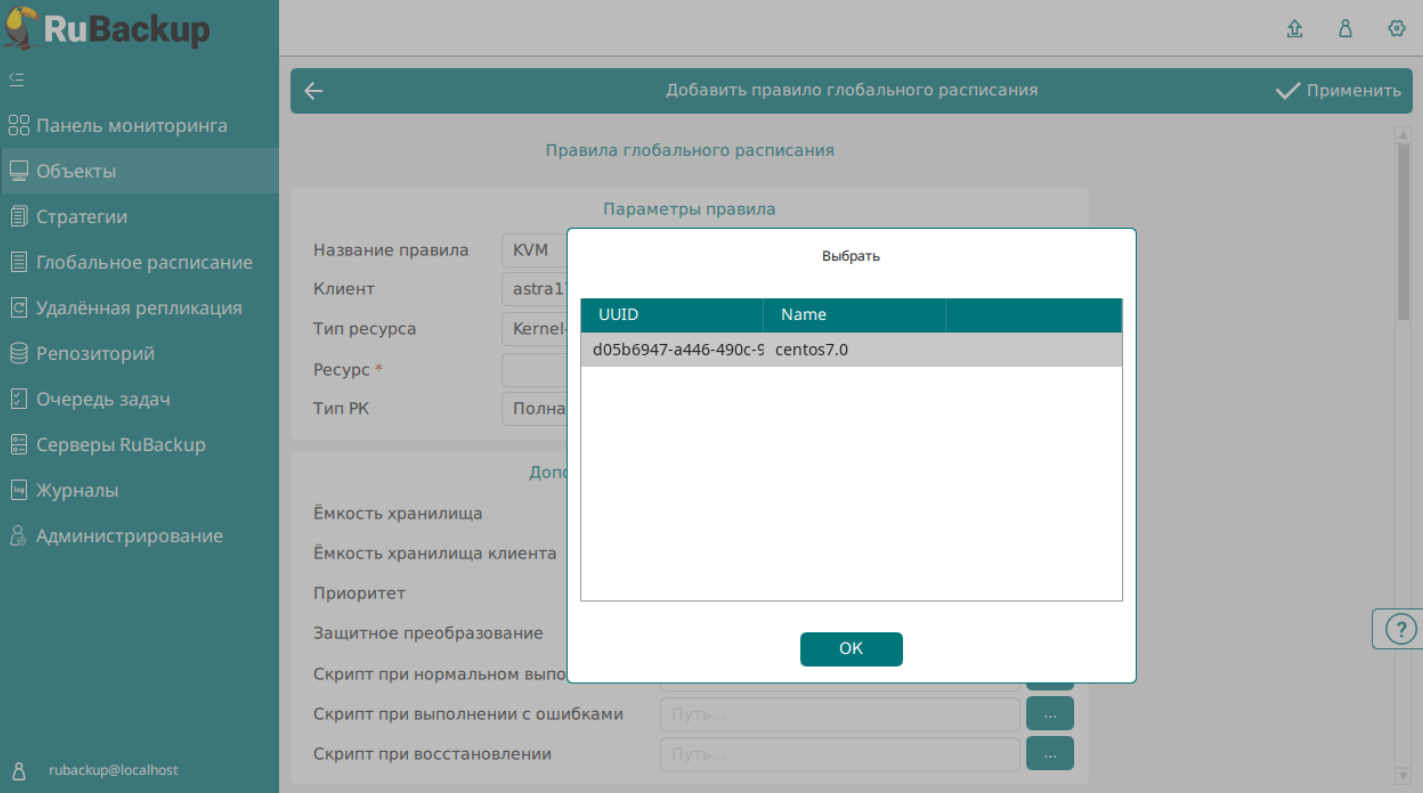Click script on restore path field
This screenshot has width=1423, height=793.
[839, 754]
